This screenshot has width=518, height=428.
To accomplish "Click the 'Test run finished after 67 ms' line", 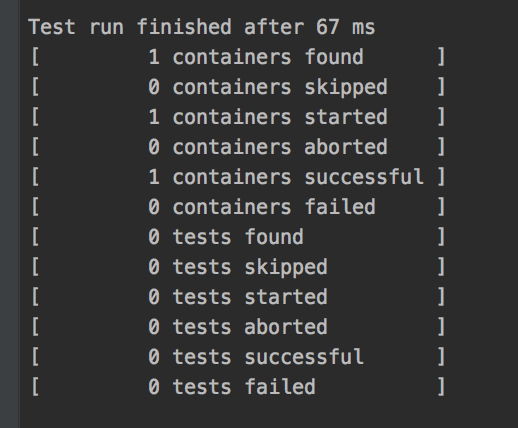I will point(202,27).
